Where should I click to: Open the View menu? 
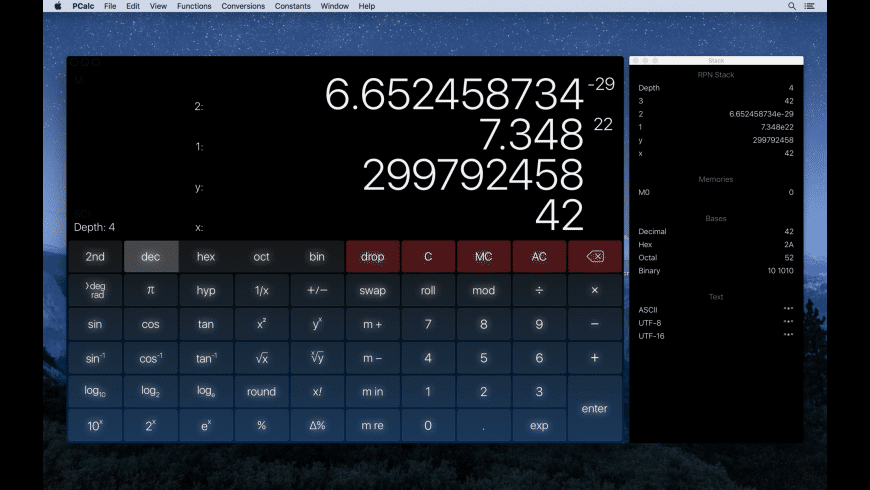pos(158,6)
